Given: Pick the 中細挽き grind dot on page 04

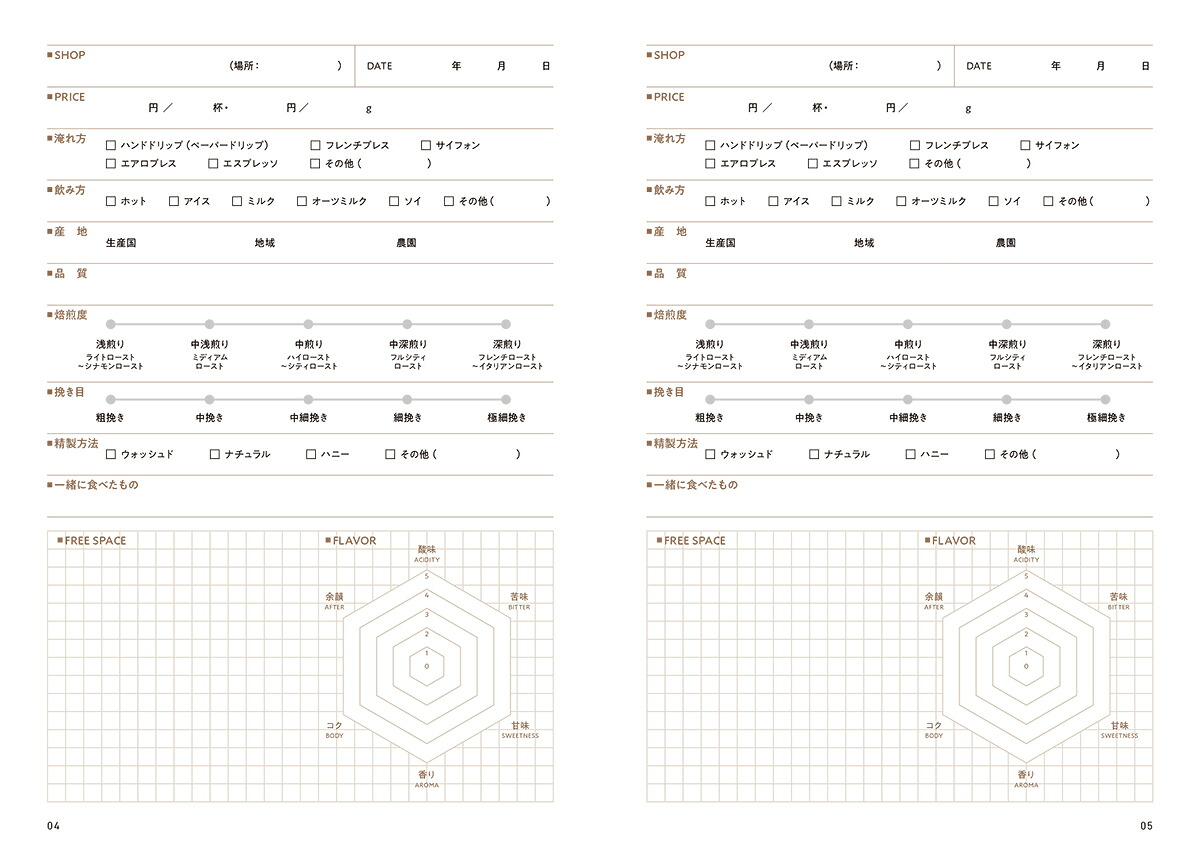Looking at the screenshot, I should [308, 399].
